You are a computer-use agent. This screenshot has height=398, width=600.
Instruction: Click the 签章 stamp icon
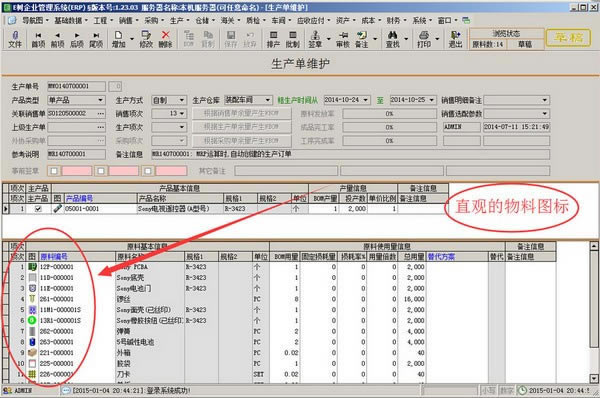coord(315,39)
